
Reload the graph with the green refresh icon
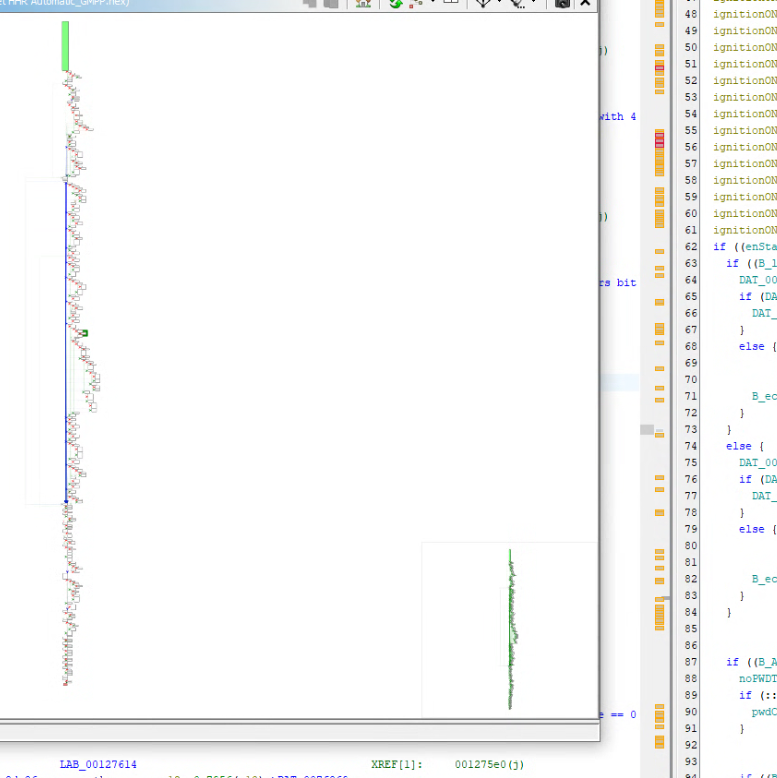click(395, 3)
